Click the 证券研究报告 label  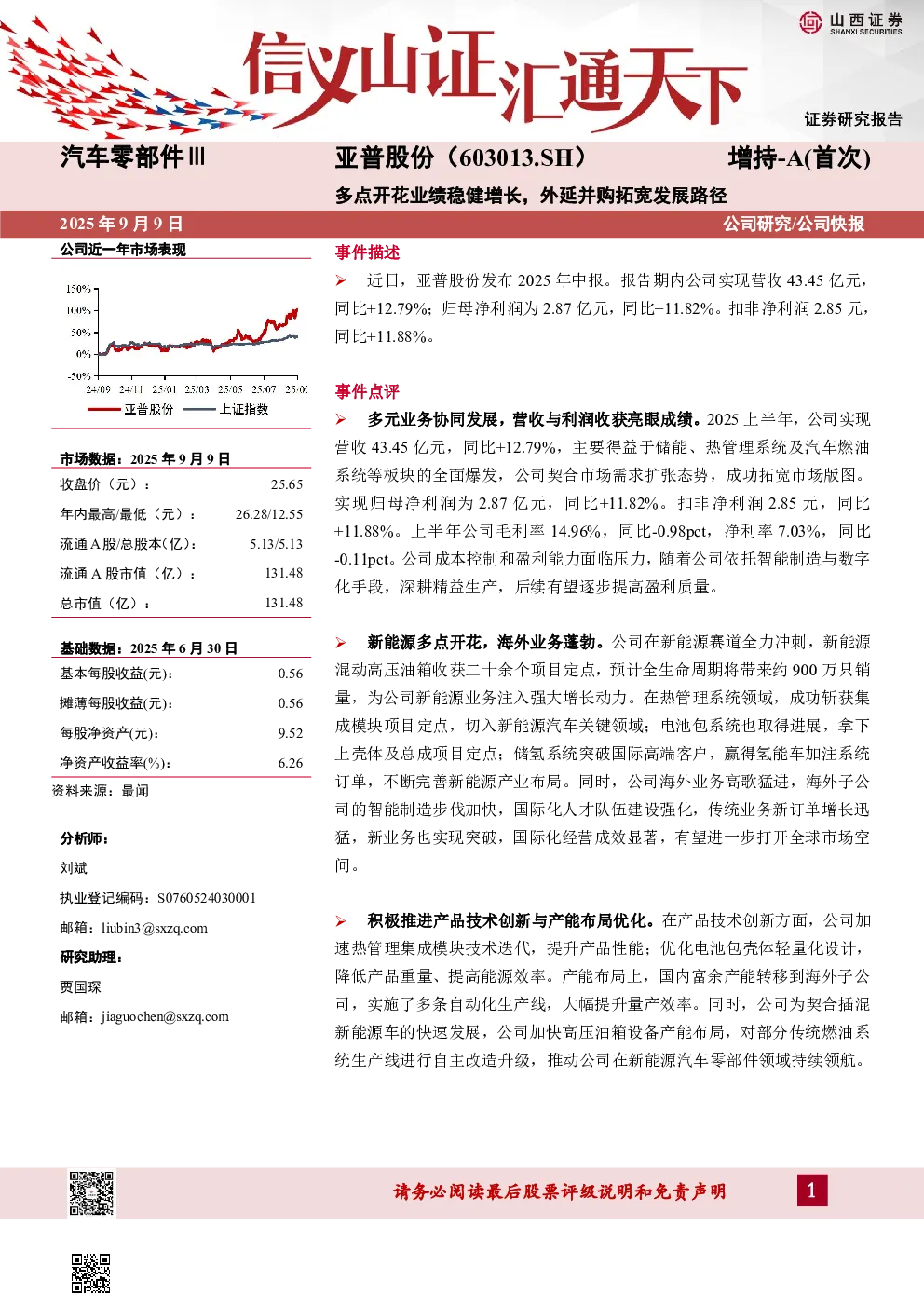[853, 119]
